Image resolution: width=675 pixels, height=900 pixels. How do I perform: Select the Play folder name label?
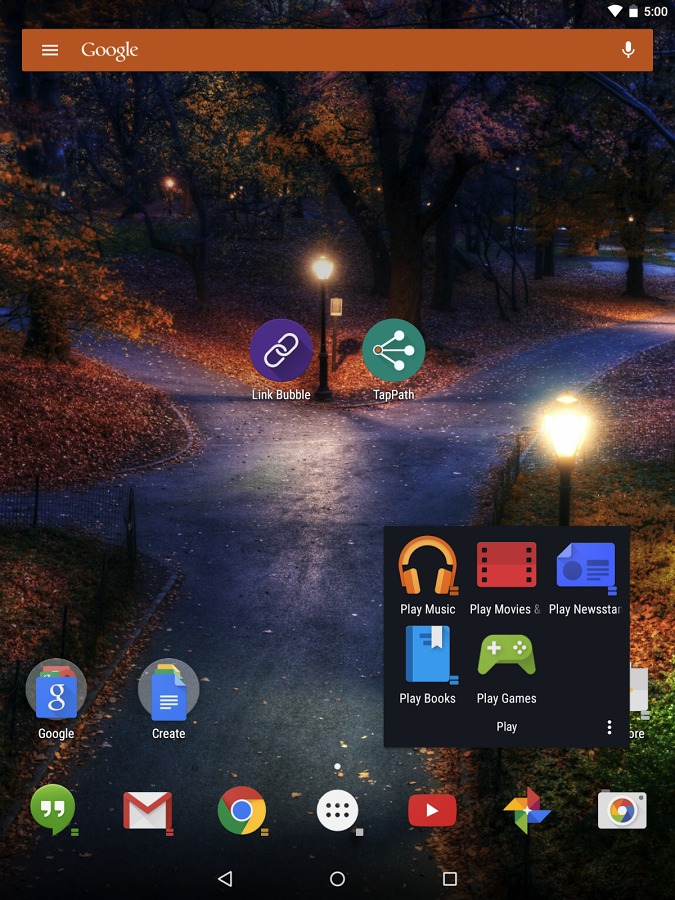click(x=507, y=727)
